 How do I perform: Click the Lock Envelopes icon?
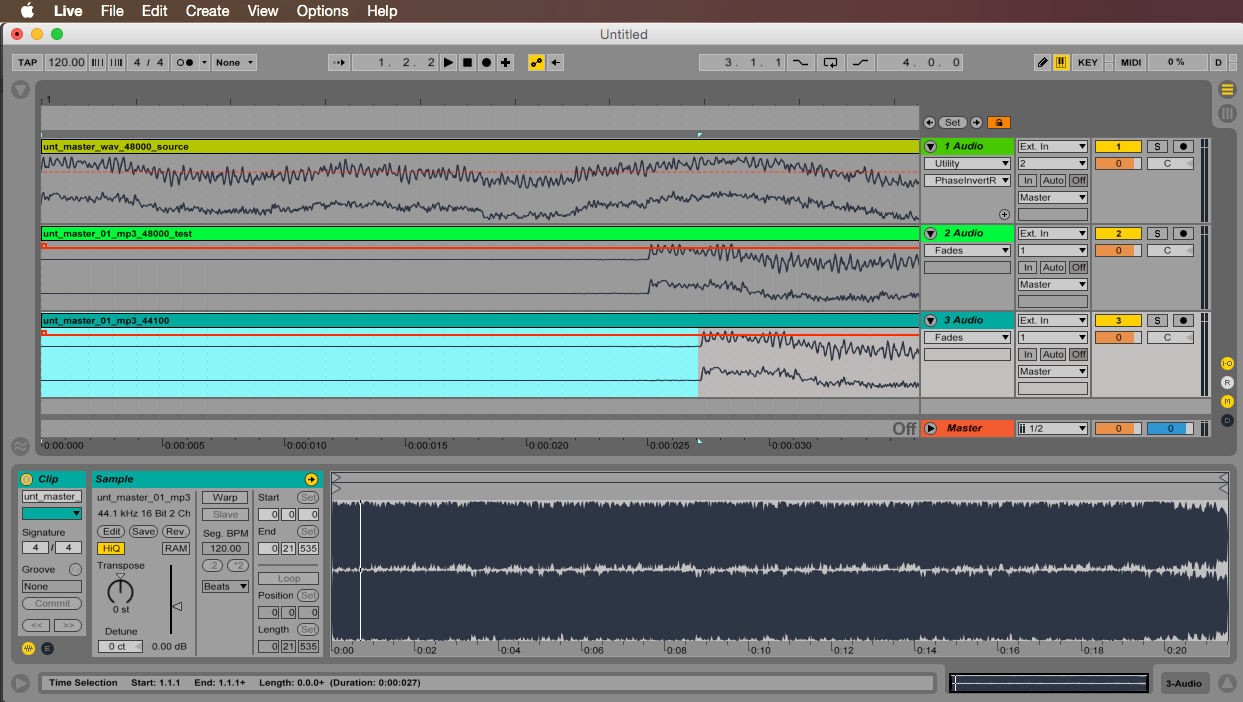coord(998,122)
